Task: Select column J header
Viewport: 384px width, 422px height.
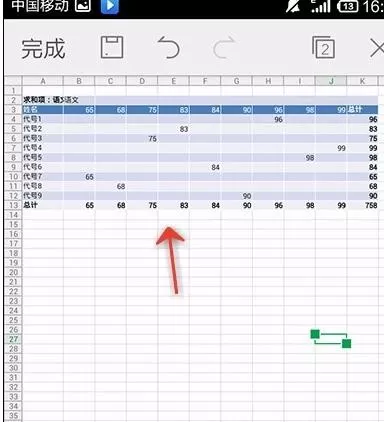Action: pyautogui.click(x=331, y=81)
